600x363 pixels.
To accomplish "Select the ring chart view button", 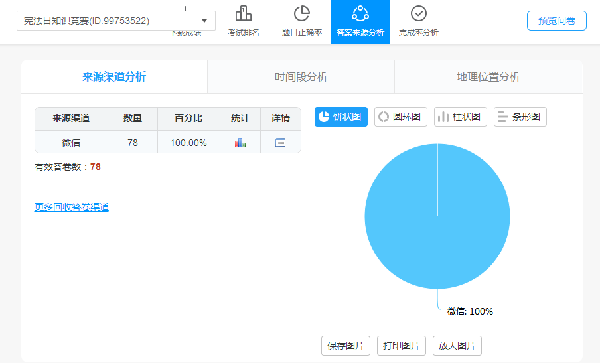I will (400, 117).
